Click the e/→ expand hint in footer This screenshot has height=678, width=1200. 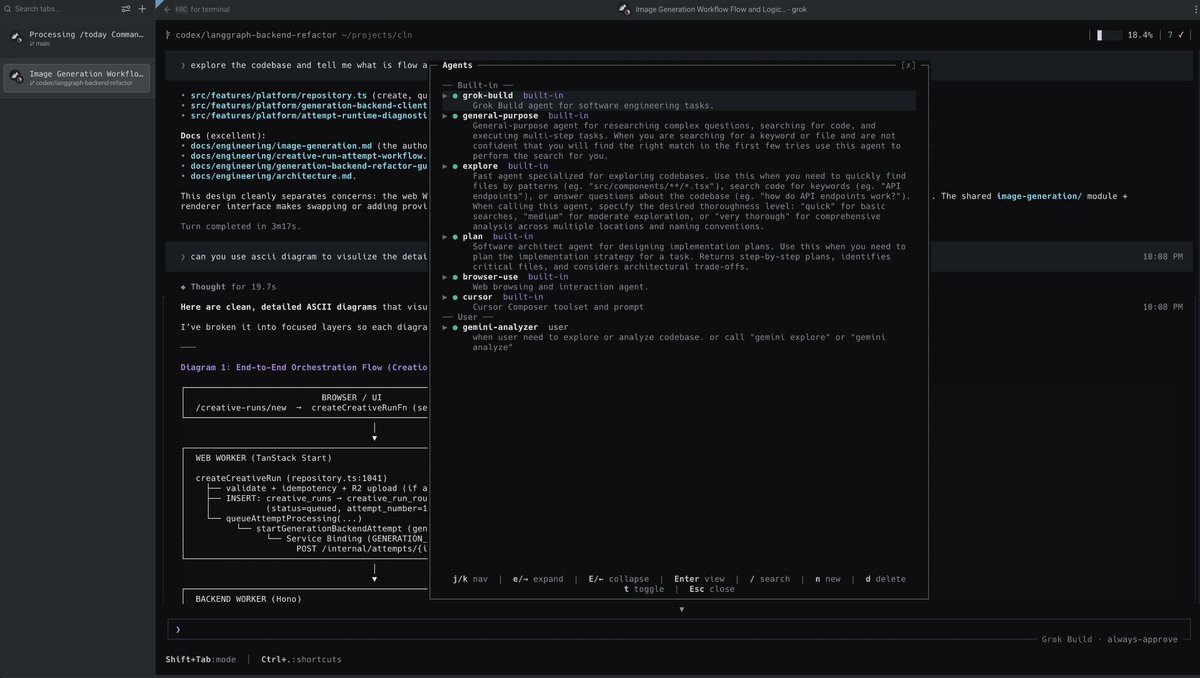[x=538, y=579]
